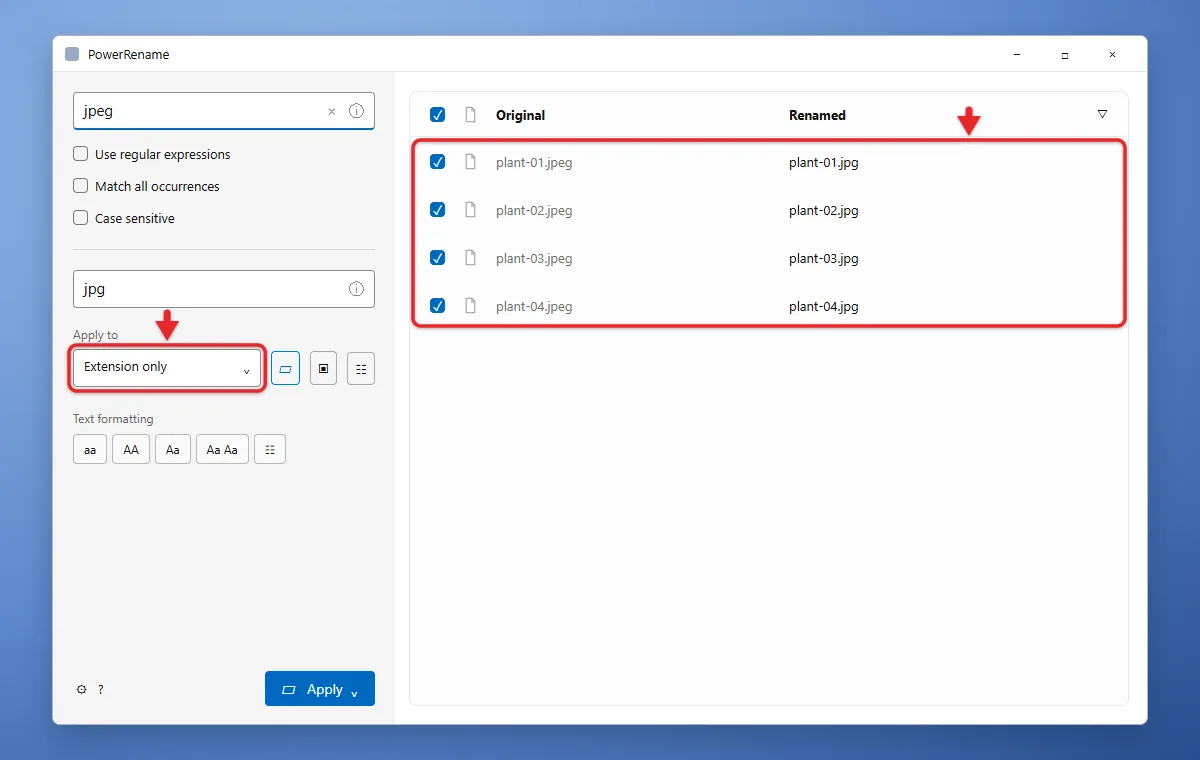This screenshot has width=1200, height=760.
Task: Uncheck plant-02.jpeg checkbox
Action: [x=437, y=210]
